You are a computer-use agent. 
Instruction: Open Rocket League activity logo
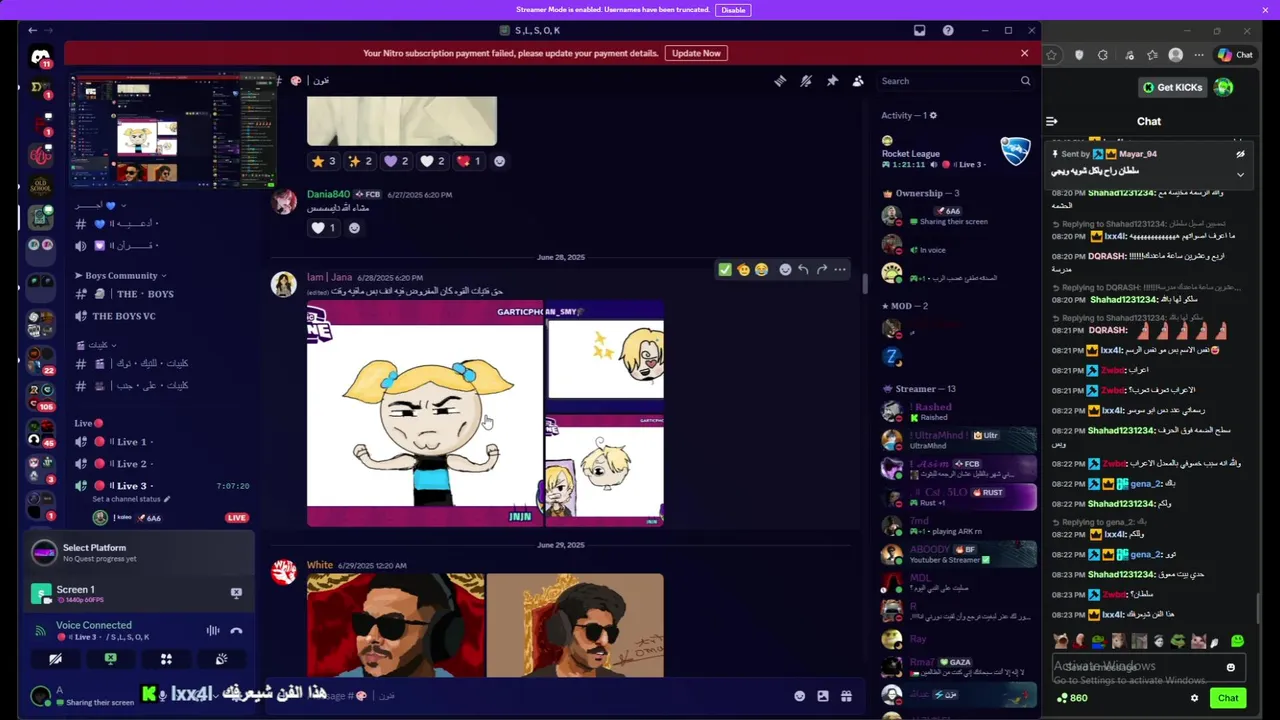pyautogui.click(x=1016, y=151)
